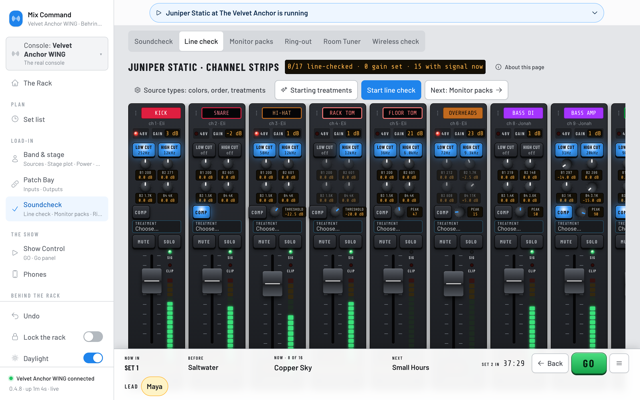The width and height of the screenshot is (640, 400).
Task: Click the Set list clock icon
Action: [x=15, y=119]
